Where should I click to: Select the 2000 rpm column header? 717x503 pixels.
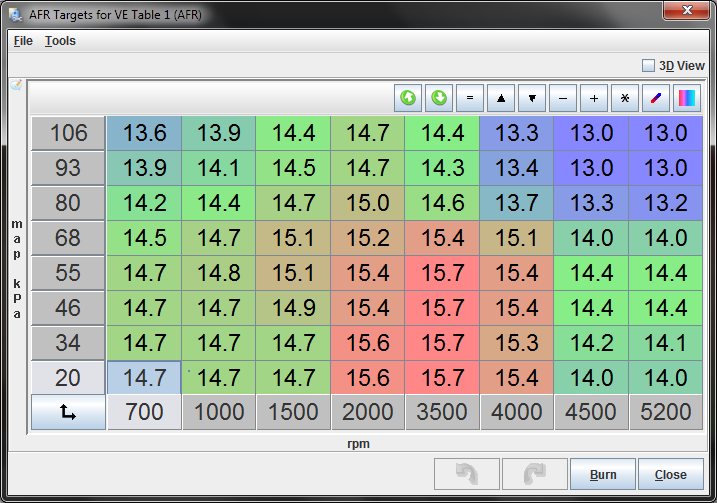coord(368,412)
